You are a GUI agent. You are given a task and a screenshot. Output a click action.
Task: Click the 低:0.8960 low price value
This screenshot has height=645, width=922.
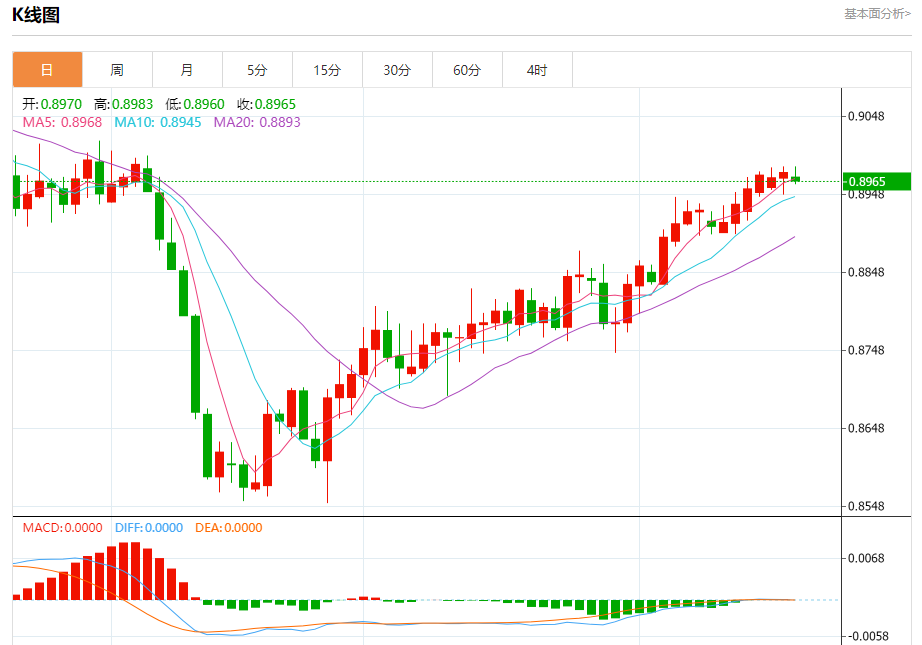[x=195, y=104]
